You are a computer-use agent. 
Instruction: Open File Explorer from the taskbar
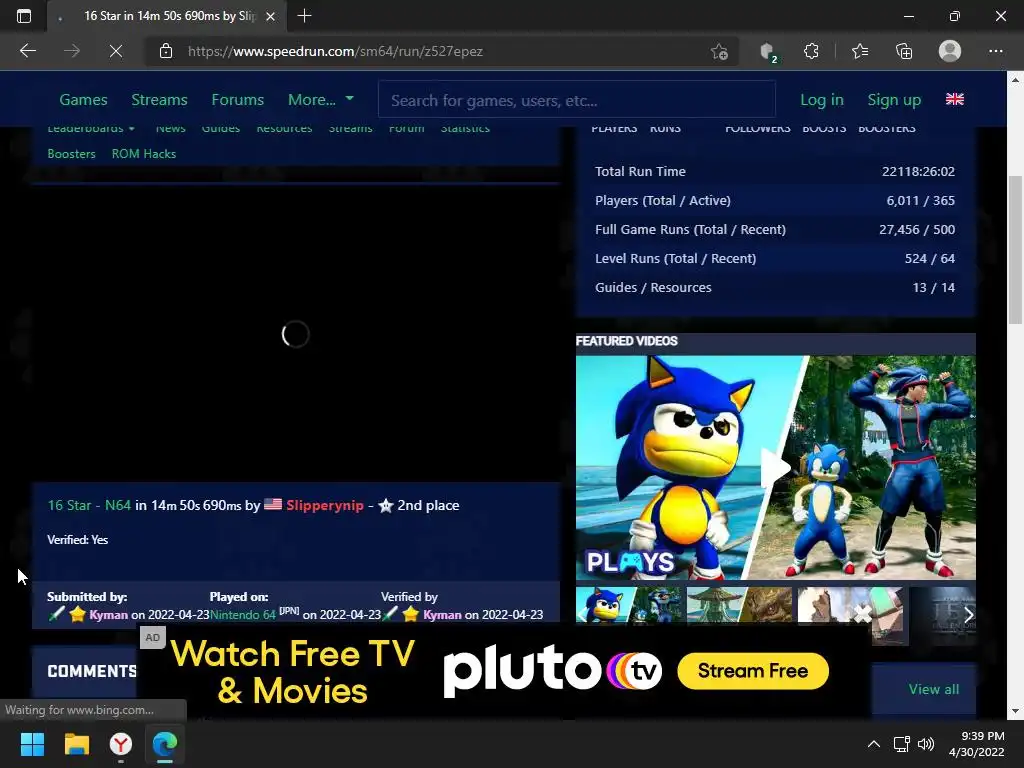point(76,744)
